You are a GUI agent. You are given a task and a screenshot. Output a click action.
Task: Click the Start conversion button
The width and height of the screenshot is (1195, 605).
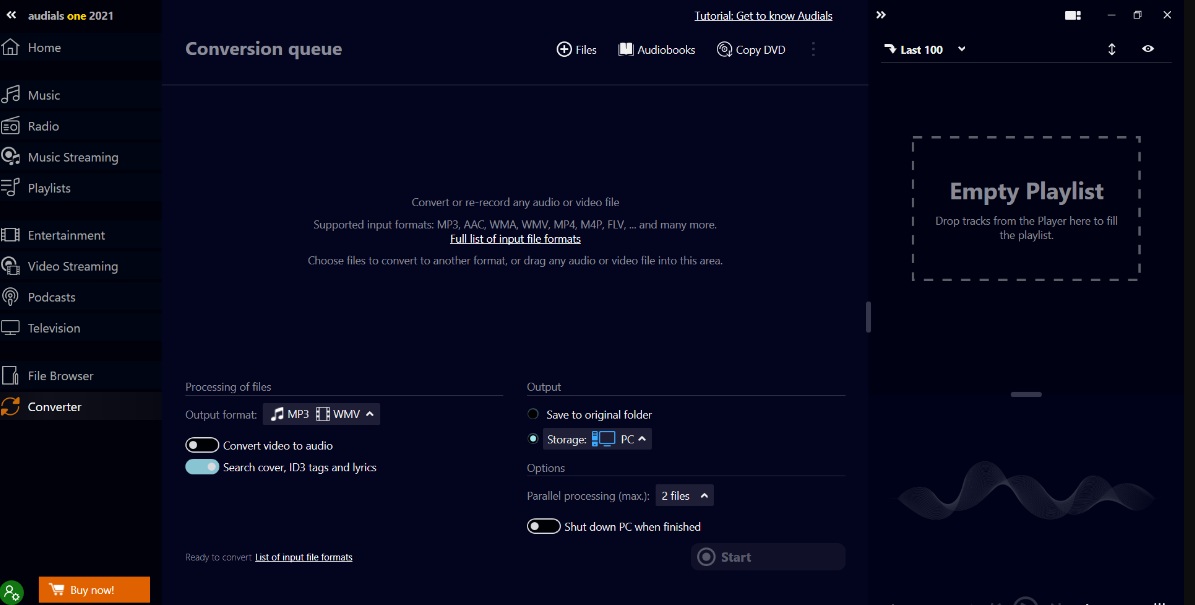pyautogui.click(x=768, y=557)
